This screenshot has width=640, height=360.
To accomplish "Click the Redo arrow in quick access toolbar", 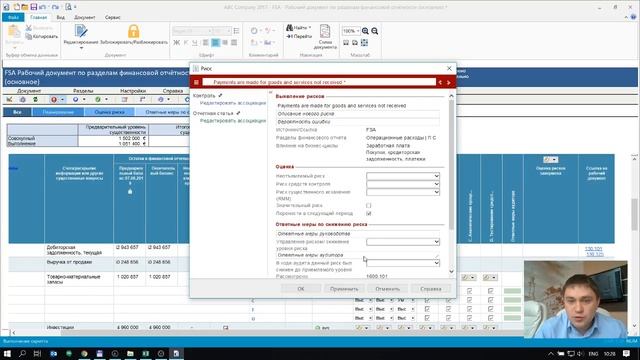I will point(56,7).
